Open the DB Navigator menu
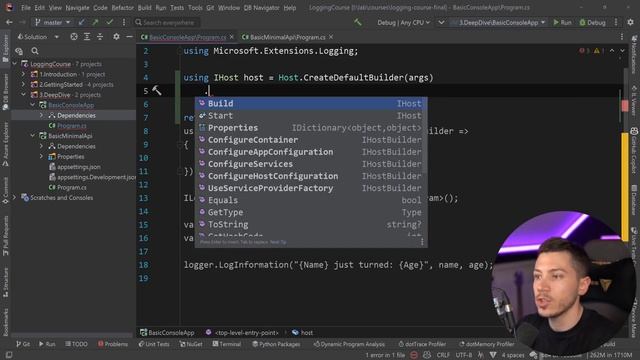 261,8
